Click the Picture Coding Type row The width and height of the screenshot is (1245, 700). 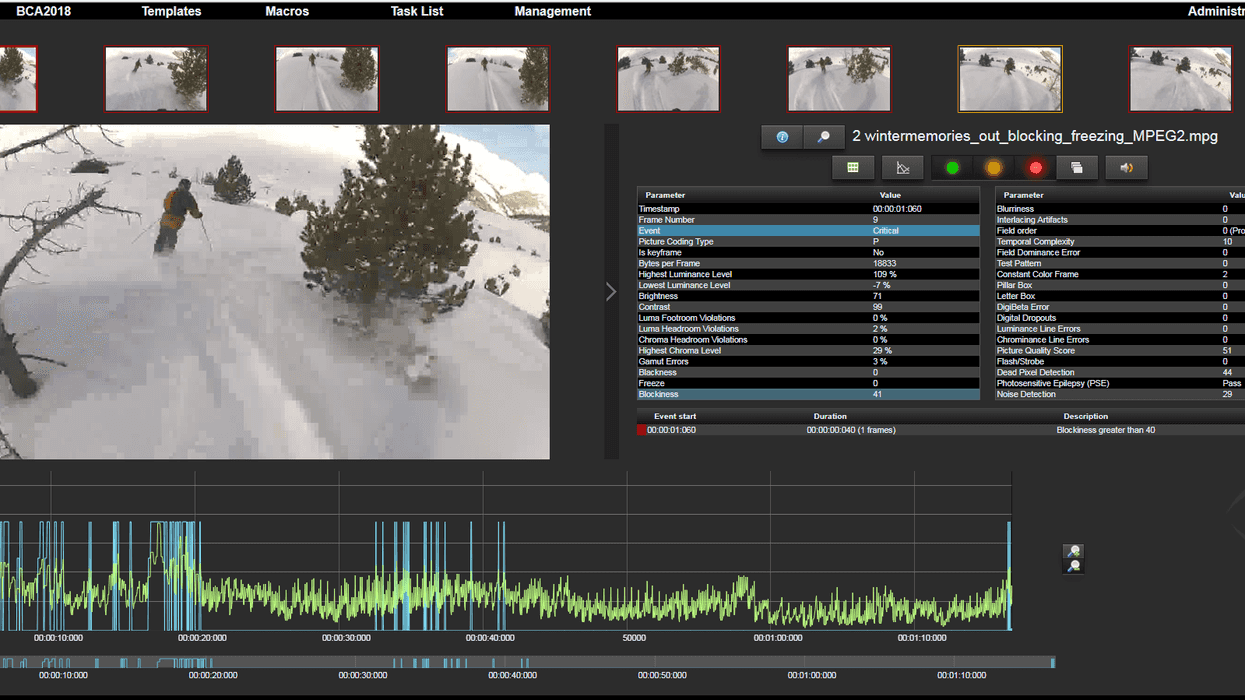[808, 242]
